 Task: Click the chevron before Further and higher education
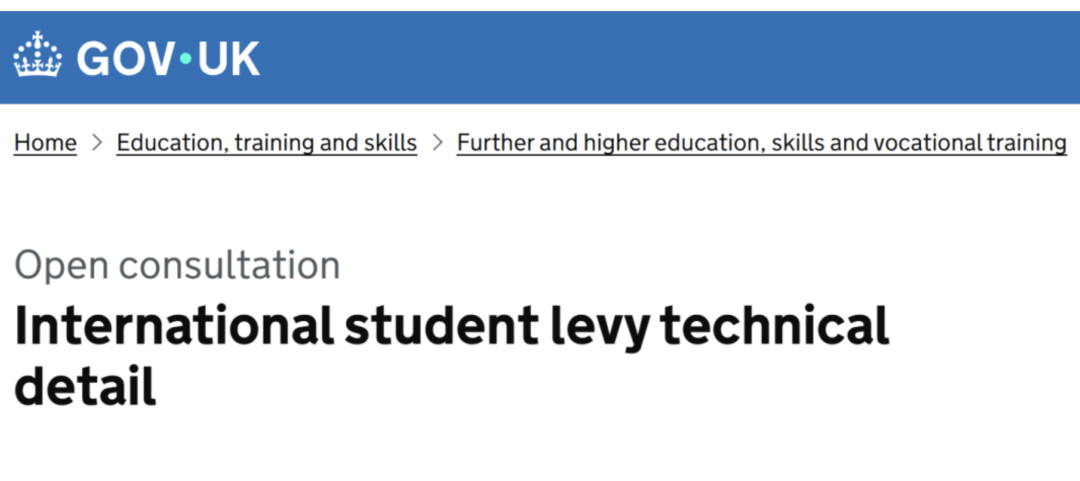(x=437, y=143)
